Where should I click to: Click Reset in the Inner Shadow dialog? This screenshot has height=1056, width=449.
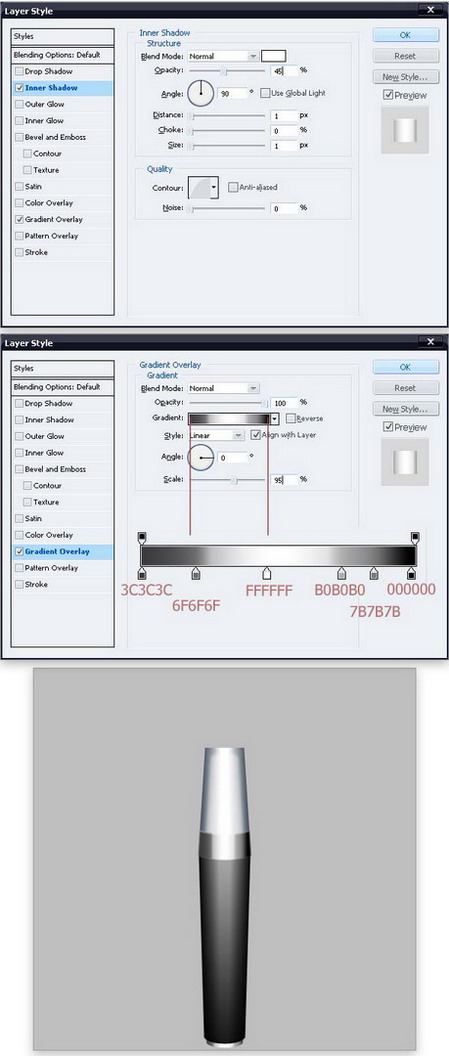405,56
